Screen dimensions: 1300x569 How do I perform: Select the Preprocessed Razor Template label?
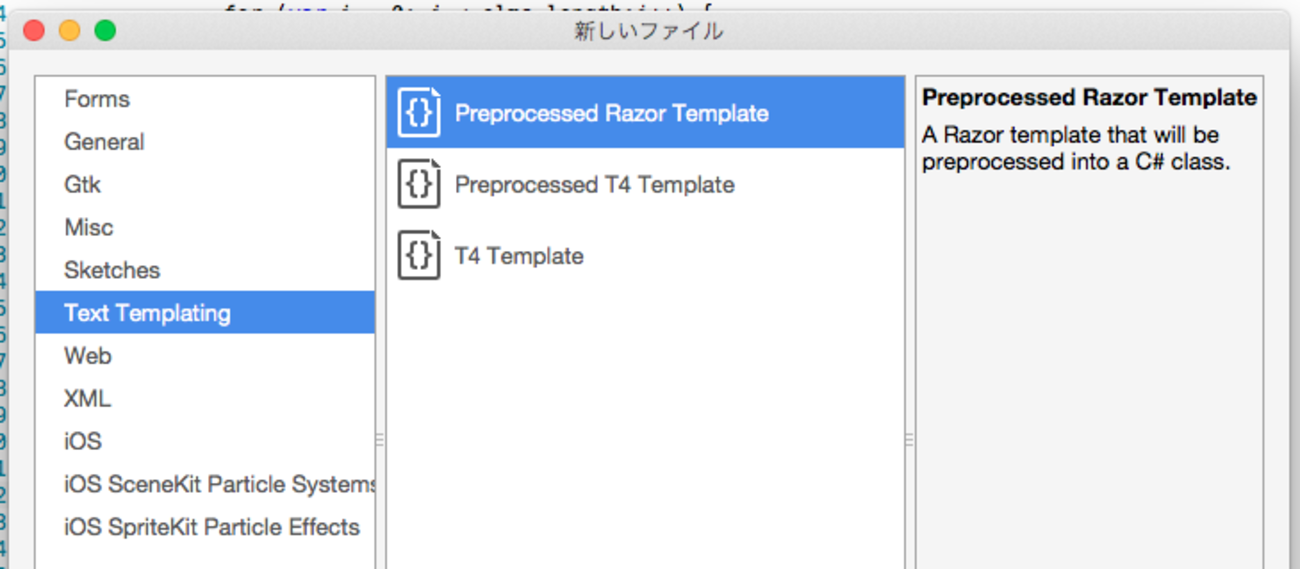pos(611,113)
